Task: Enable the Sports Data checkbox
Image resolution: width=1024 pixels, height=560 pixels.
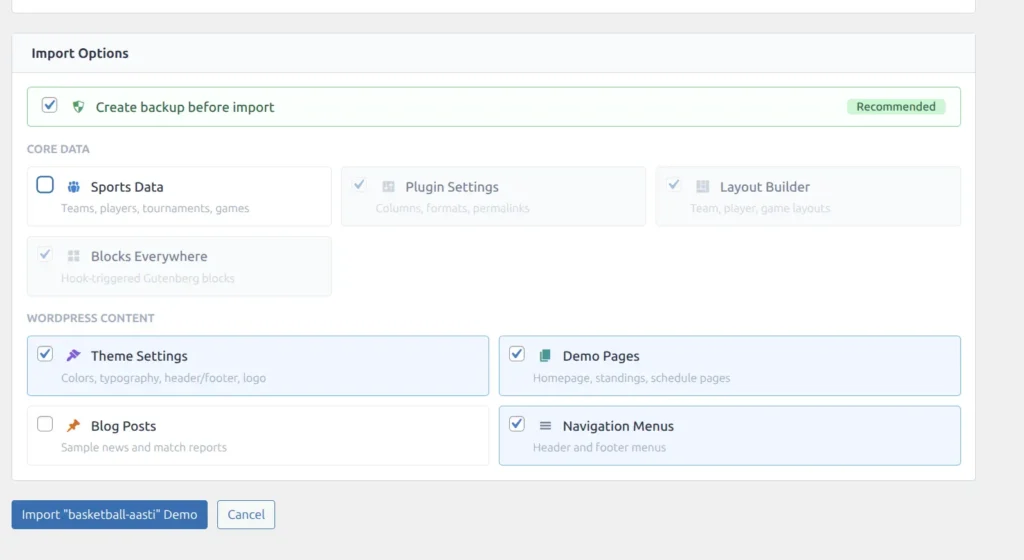Action: pos(45,185)
